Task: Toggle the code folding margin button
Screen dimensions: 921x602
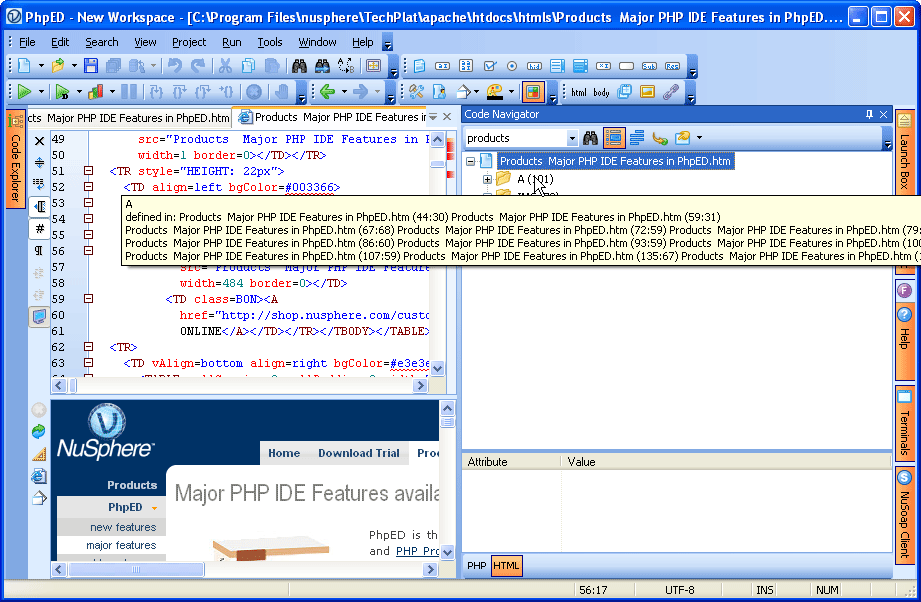Action: [39, 206]
